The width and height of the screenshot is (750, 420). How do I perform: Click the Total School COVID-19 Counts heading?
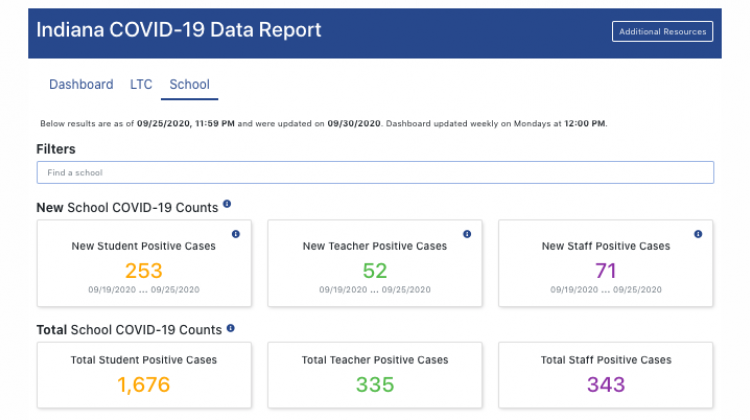coord(129,330)
